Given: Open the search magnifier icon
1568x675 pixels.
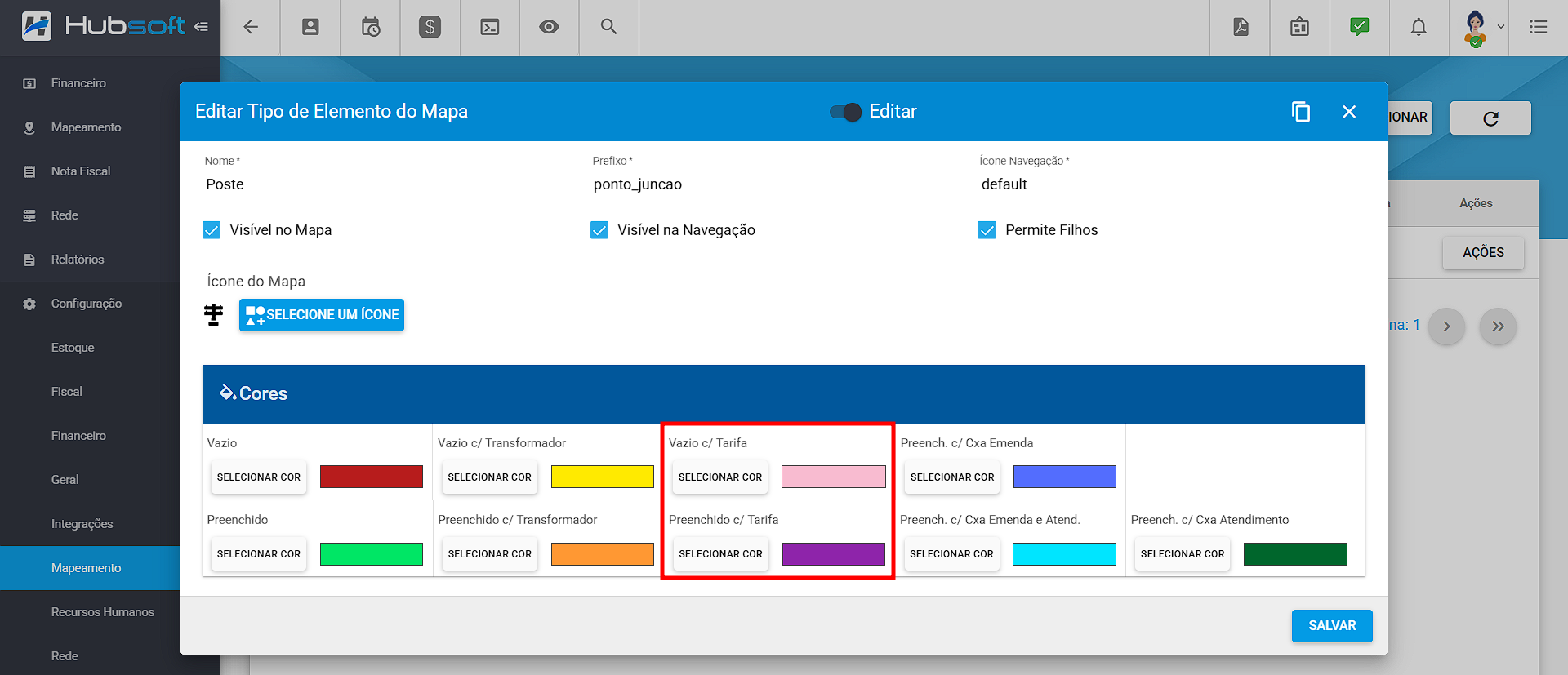Looking at the screenshot, I should (x=608, y=27).
